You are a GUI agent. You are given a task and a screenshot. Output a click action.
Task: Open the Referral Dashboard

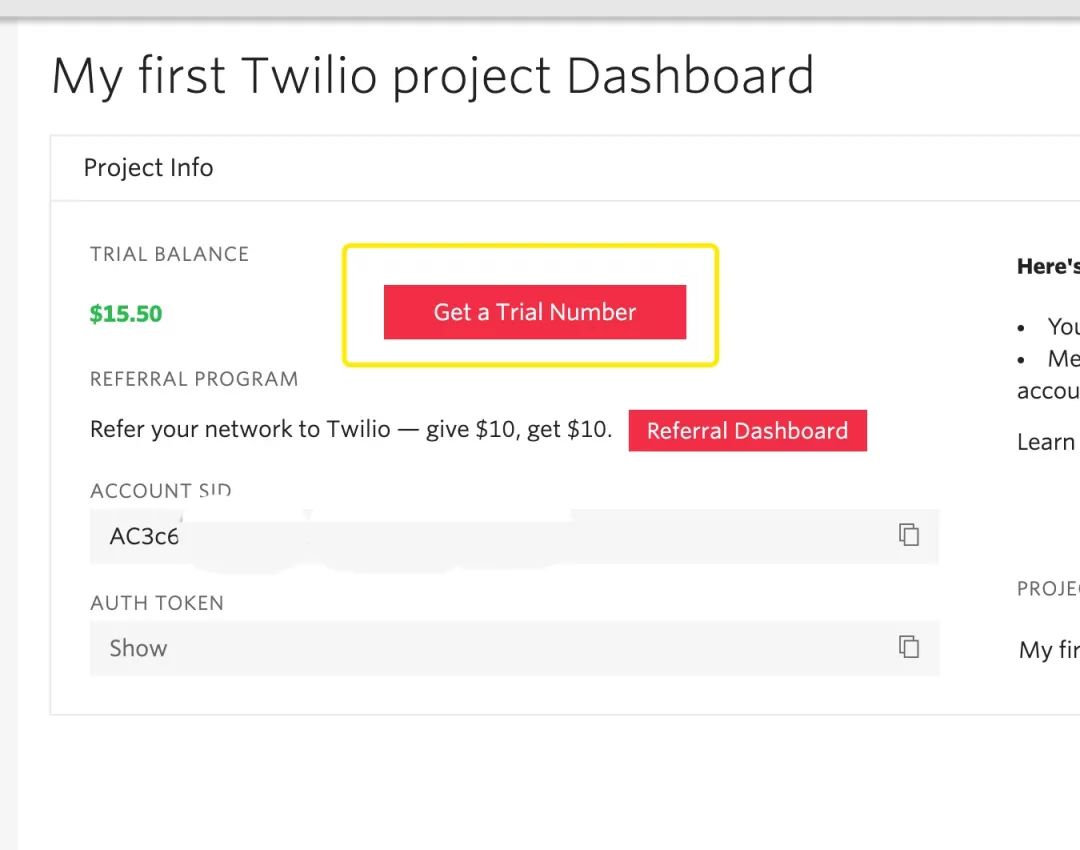point(747,431)
